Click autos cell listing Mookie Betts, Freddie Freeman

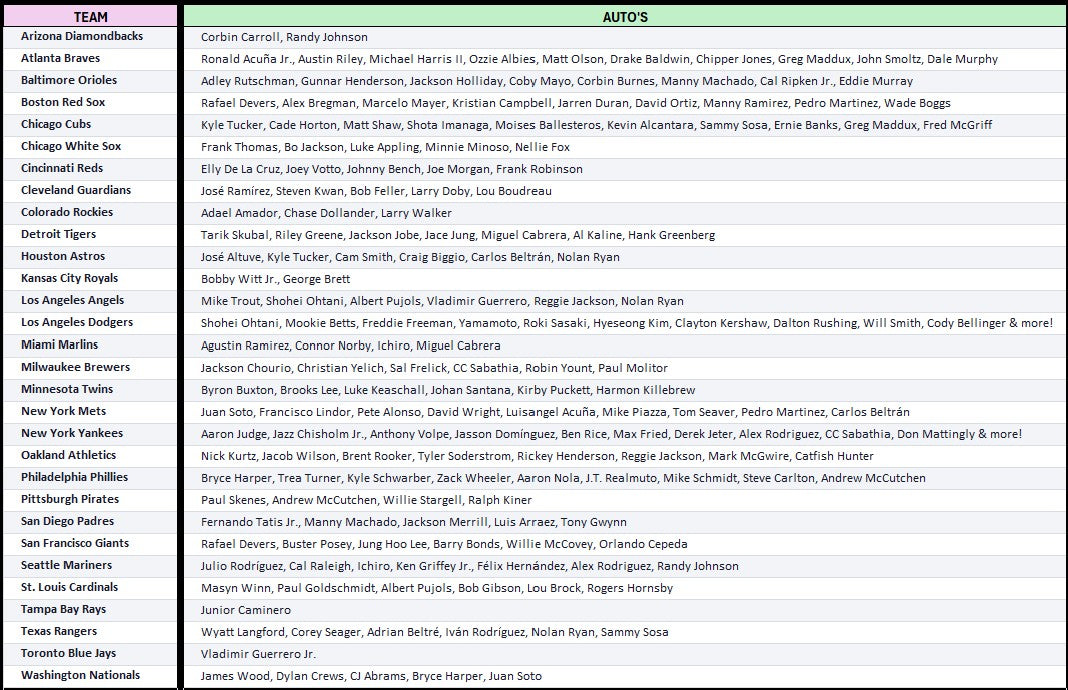coord(625,323)
